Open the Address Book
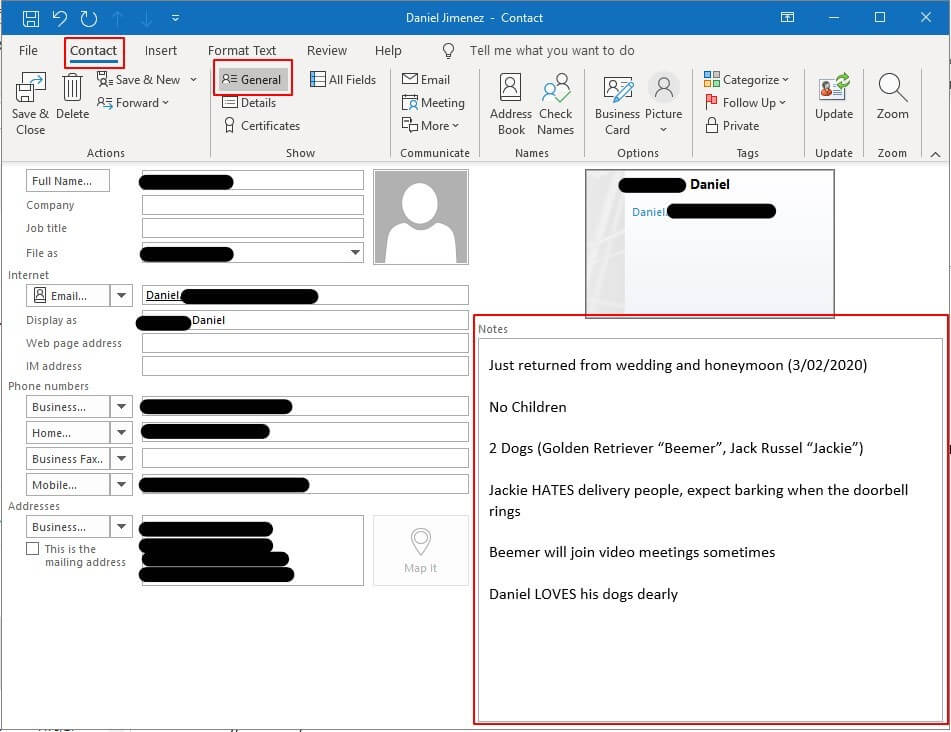951x732 pixels. coord(511,104)
